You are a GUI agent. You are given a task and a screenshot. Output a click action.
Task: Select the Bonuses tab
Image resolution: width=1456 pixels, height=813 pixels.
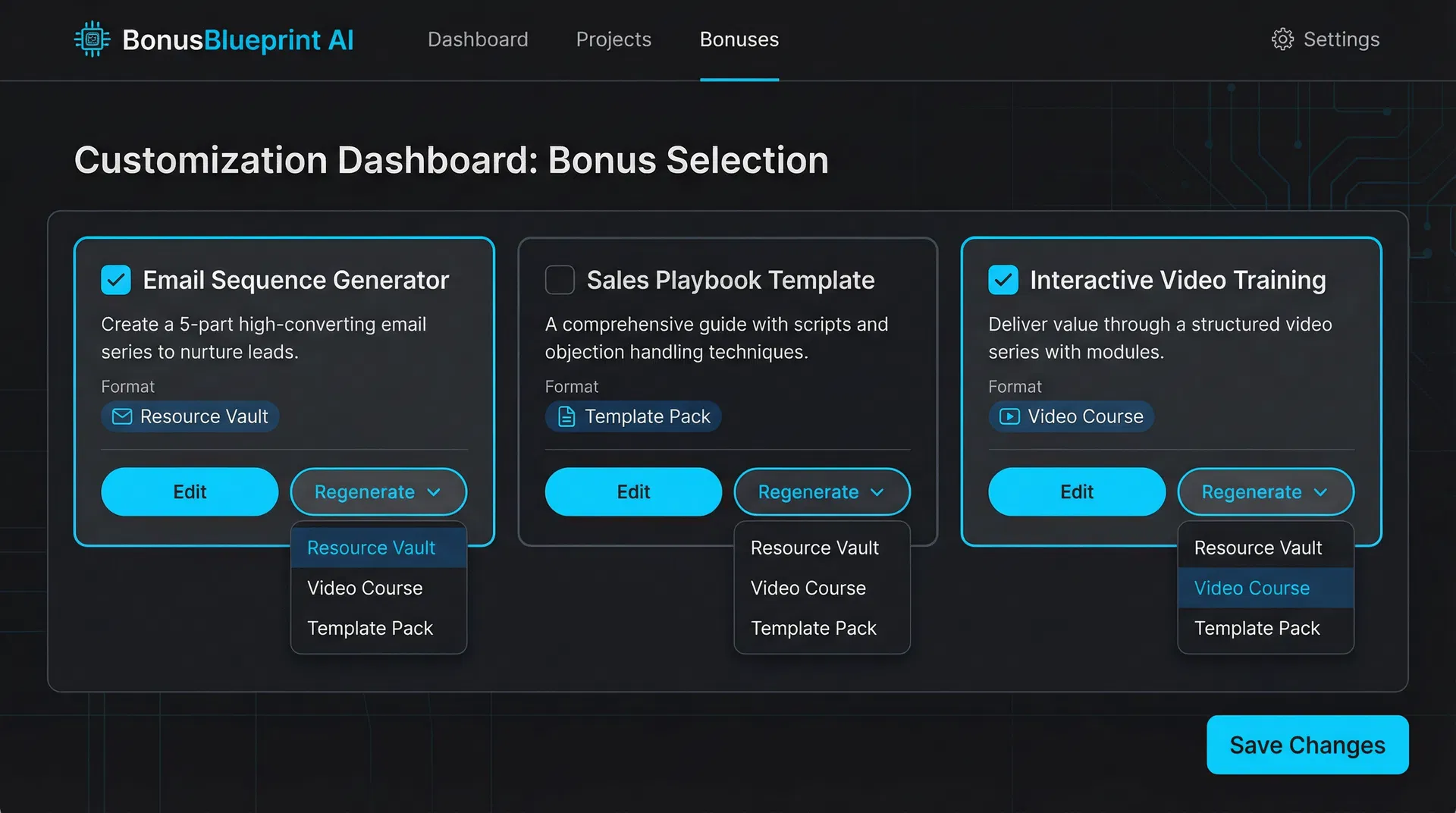739,39
